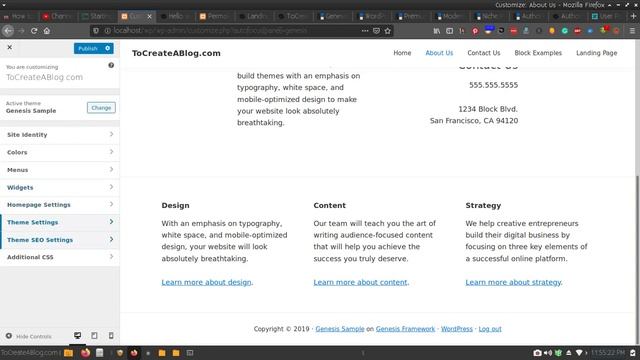640x360 pixels.
Task: Follow 'Learn more about design' link
Action: 206,282
